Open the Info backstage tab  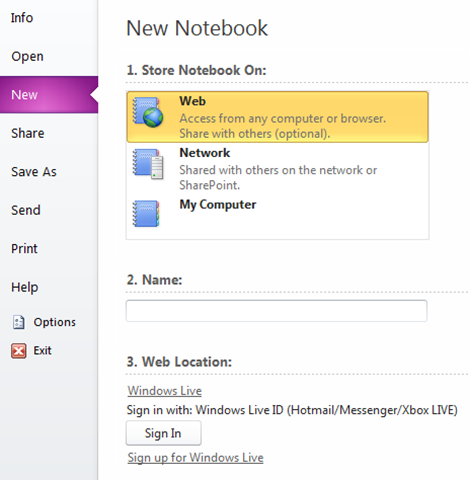(x=22, y=18)
